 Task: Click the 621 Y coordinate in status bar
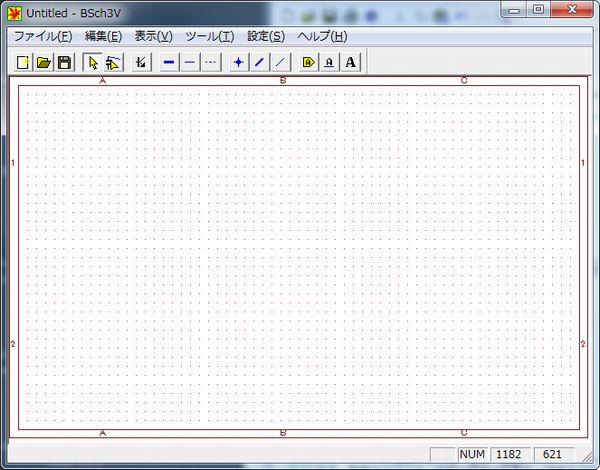pos(553,454)
